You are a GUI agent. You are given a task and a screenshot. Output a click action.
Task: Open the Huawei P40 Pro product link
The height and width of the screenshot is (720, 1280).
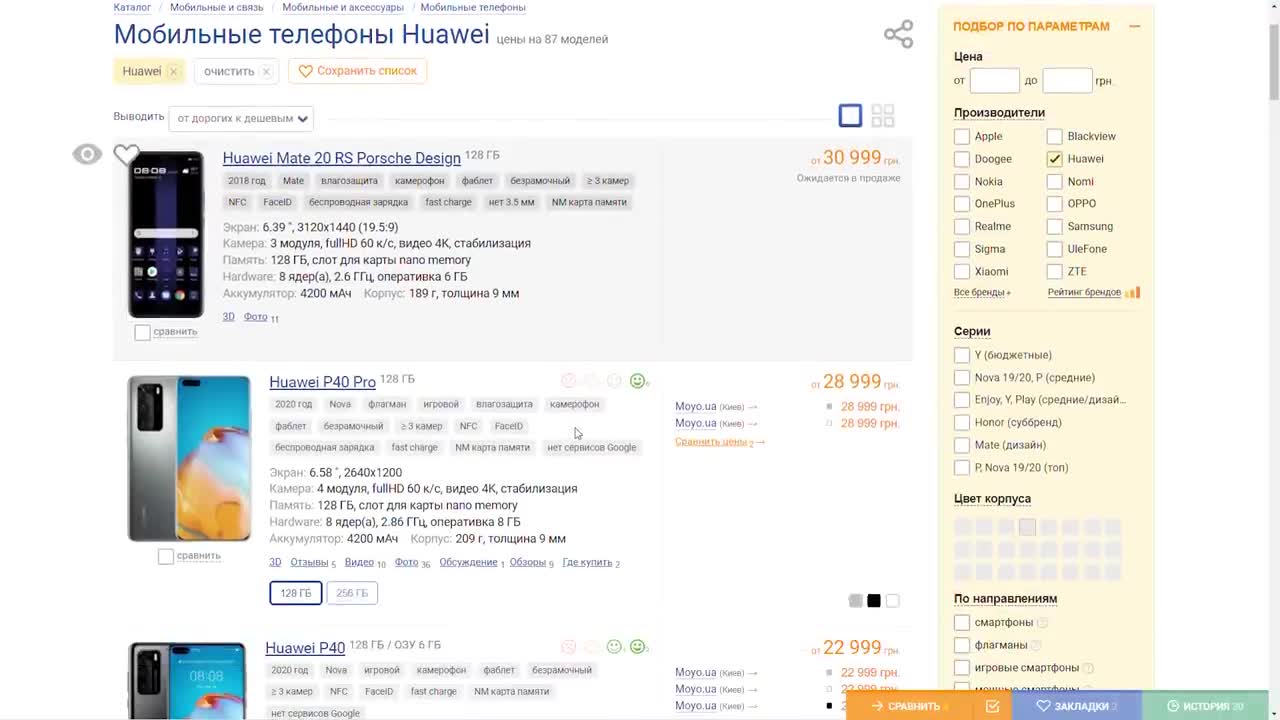[322, 382]
